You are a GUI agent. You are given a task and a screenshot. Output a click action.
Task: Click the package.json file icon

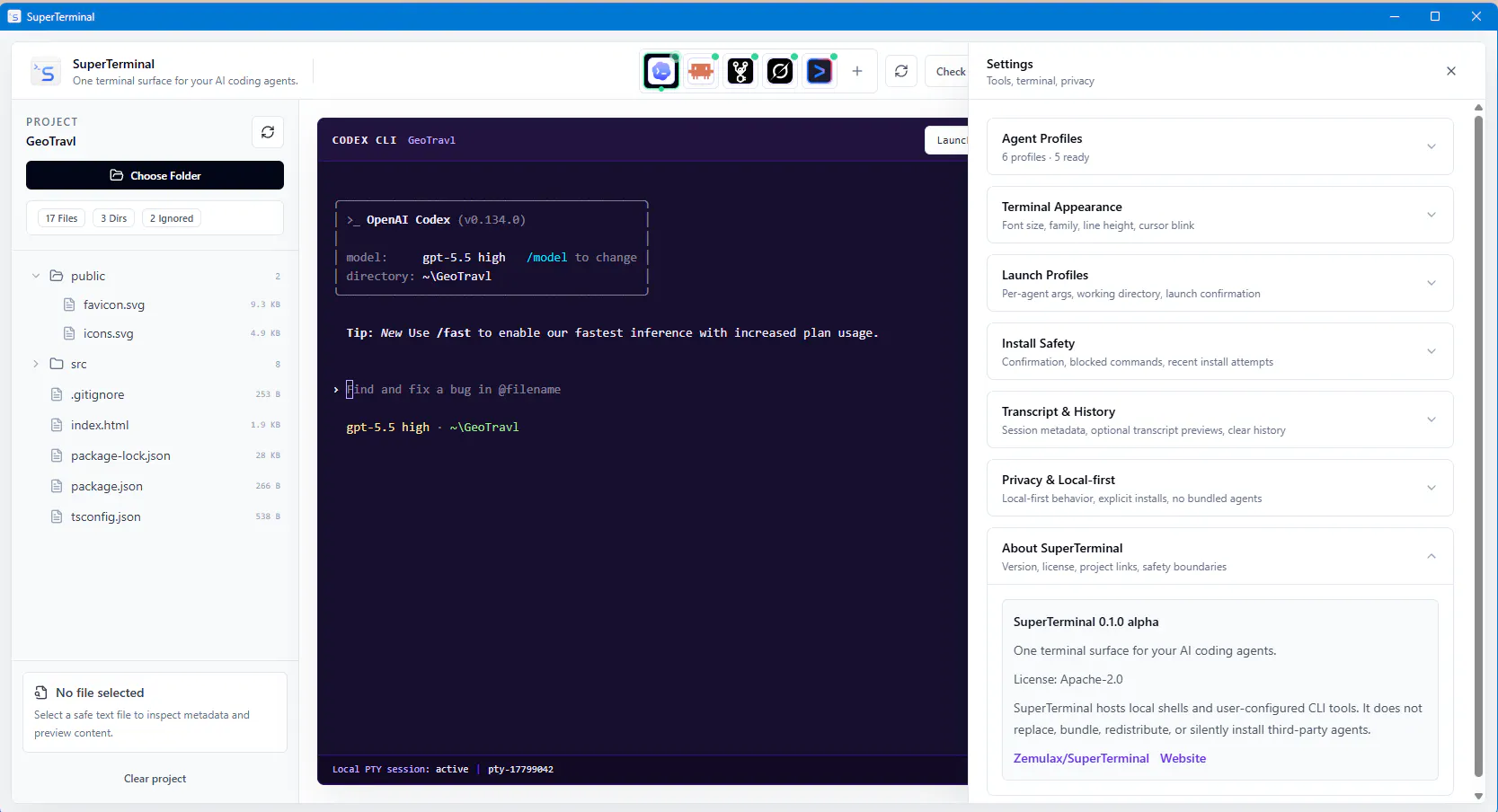tap(57, 486)
